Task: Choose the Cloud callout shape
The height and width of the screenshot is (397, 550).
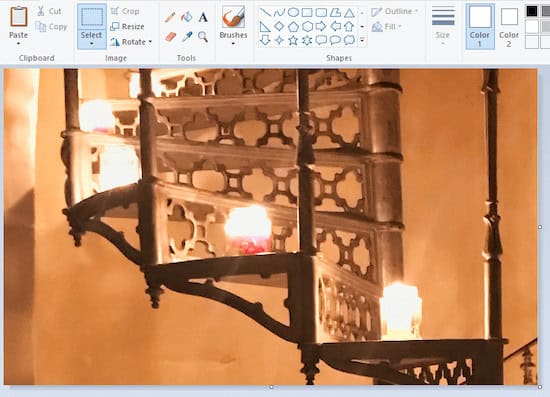Action: coord(349,40)
